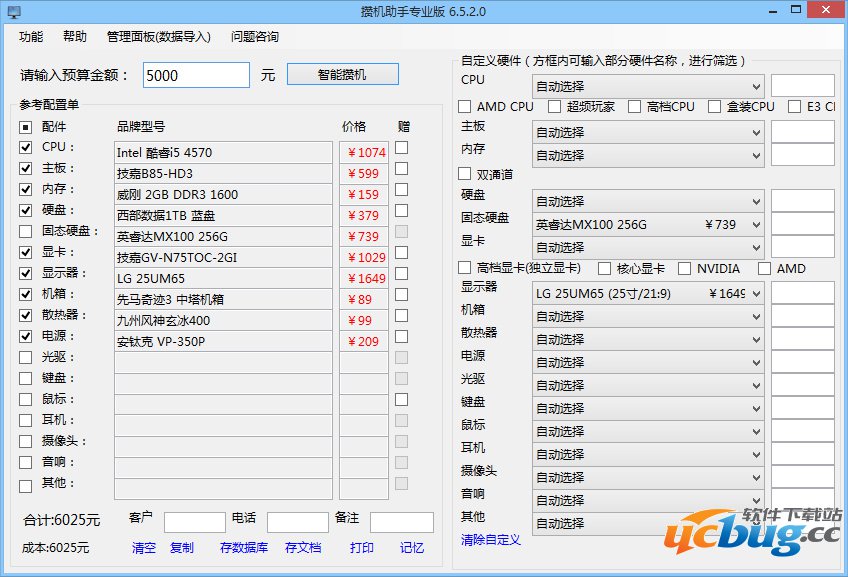848x577 pixels.
Task: Open the 功能 menu
Action: (31, 35)
